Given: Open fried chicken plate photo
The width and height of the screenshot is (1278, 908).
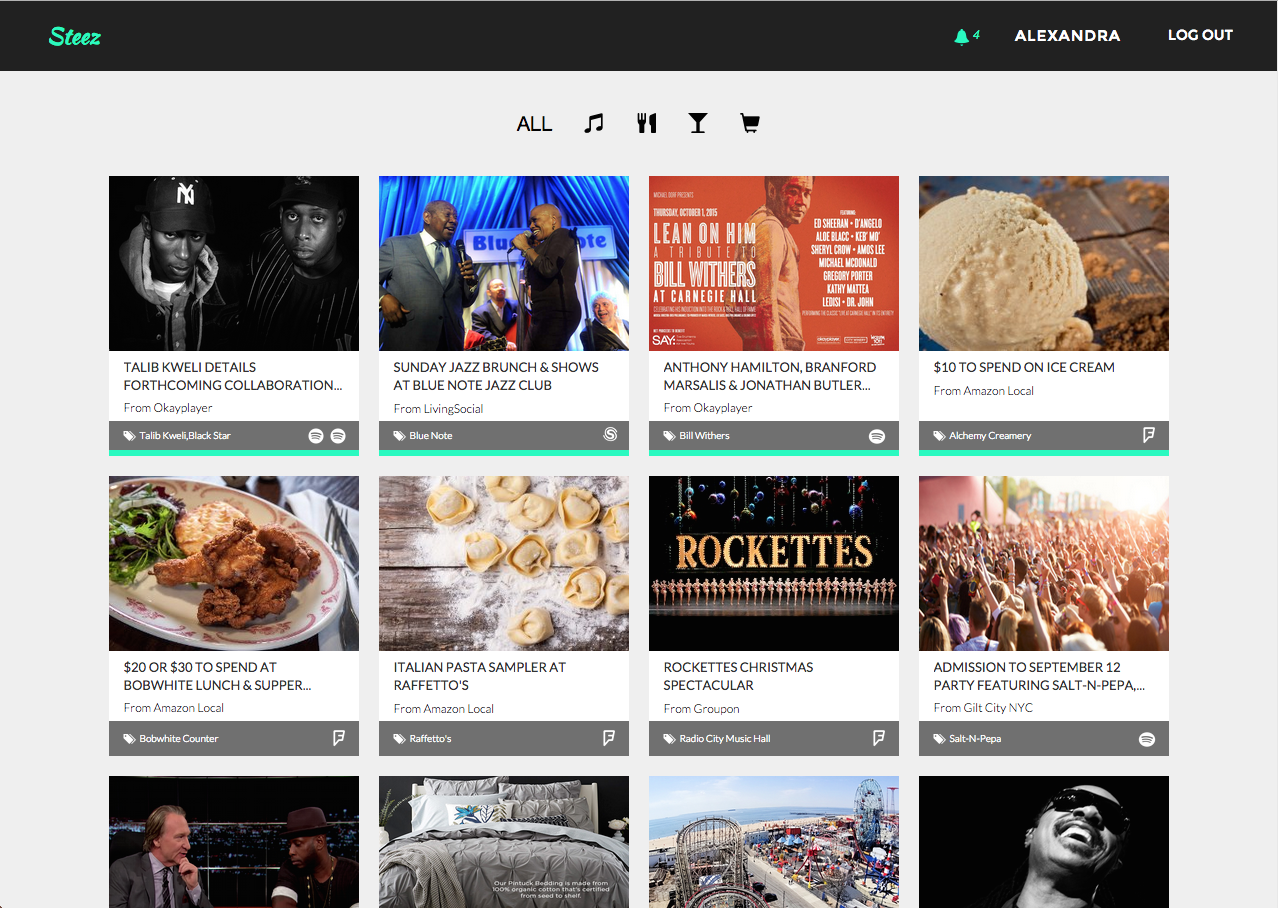Looking at the screenshot, I should pyautogui.click(x=234, y=563).
